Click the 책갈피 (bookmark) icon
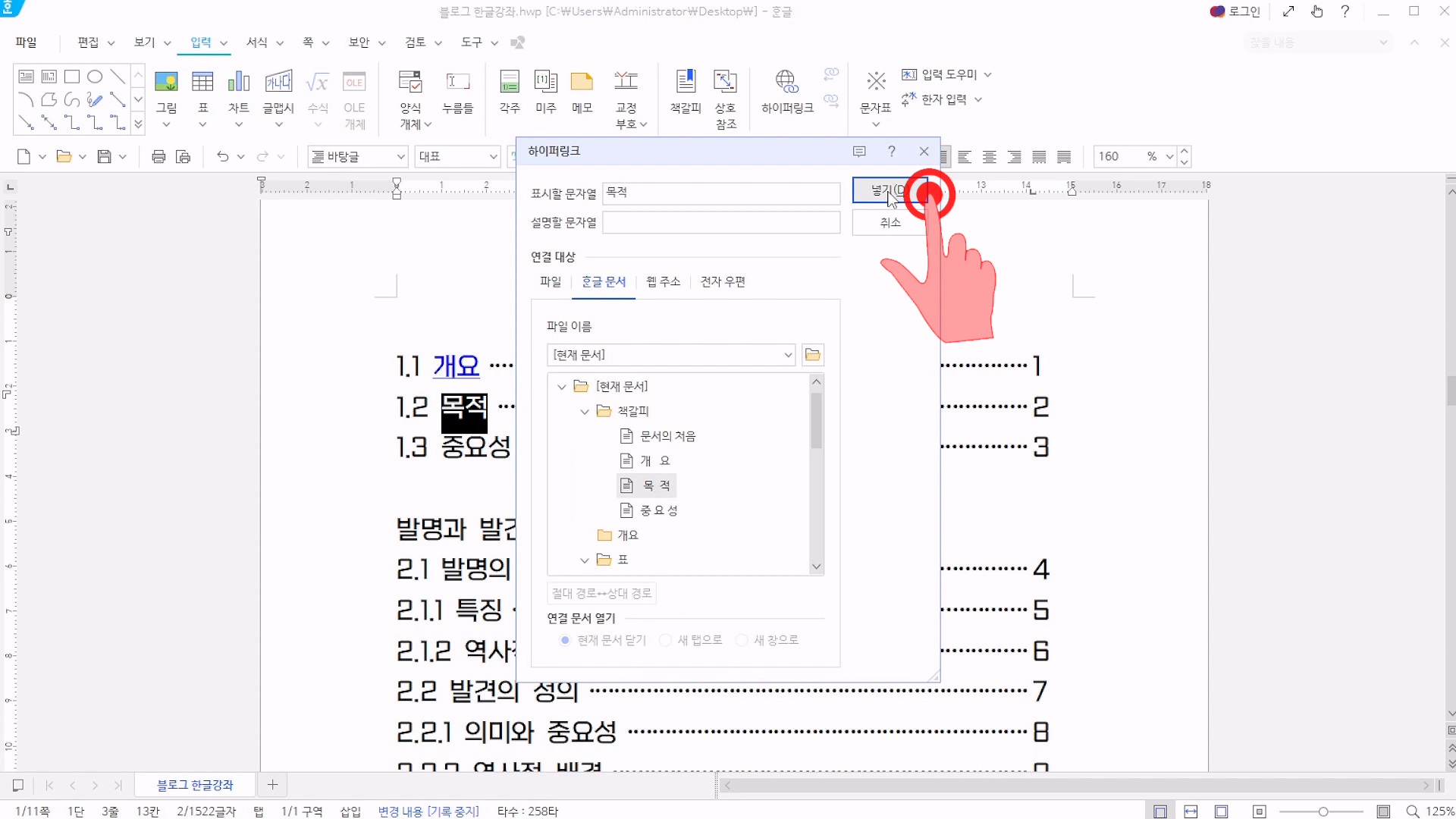 coord(686,82)
